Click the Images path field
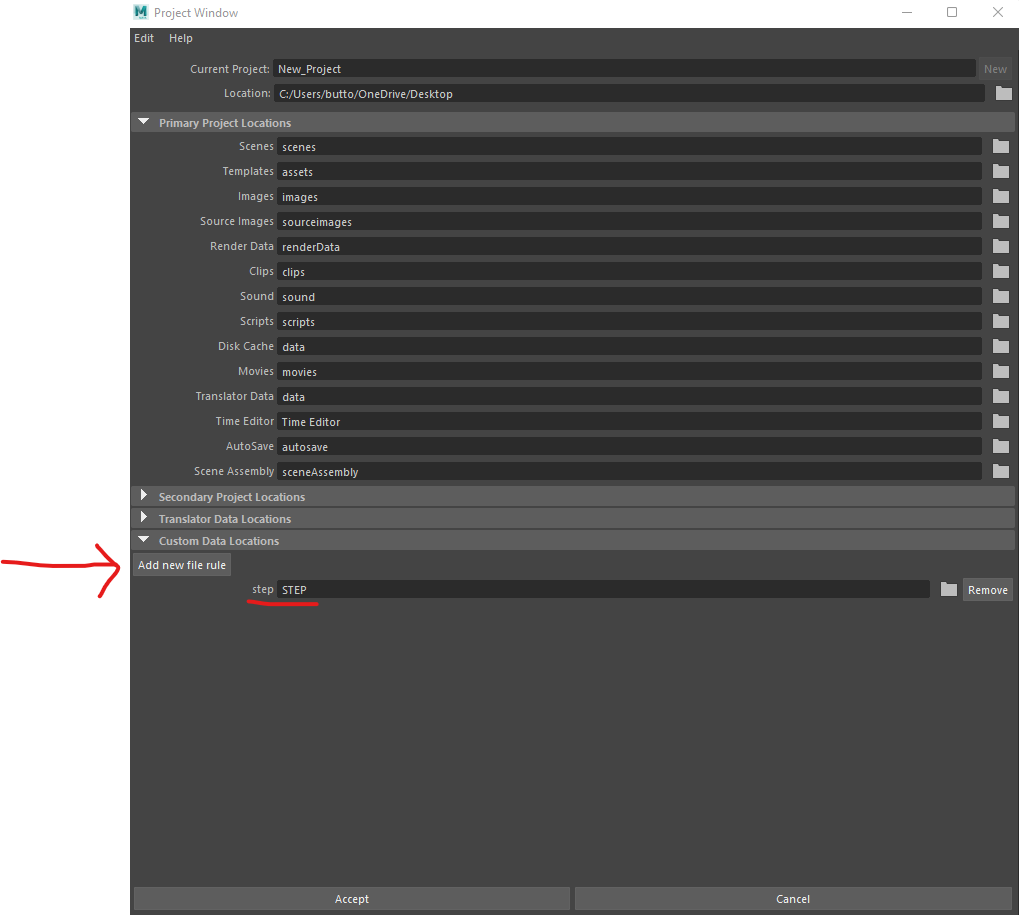 629,197
